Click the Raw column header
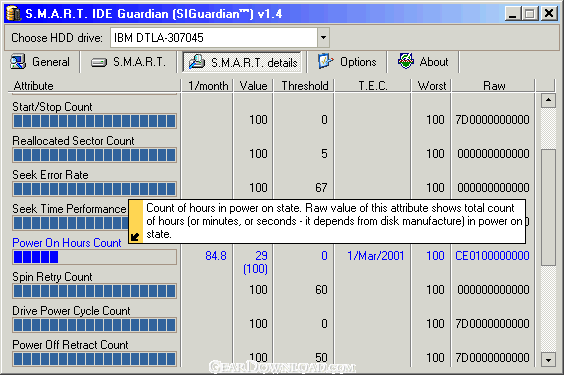 click(x=494, y=86)
